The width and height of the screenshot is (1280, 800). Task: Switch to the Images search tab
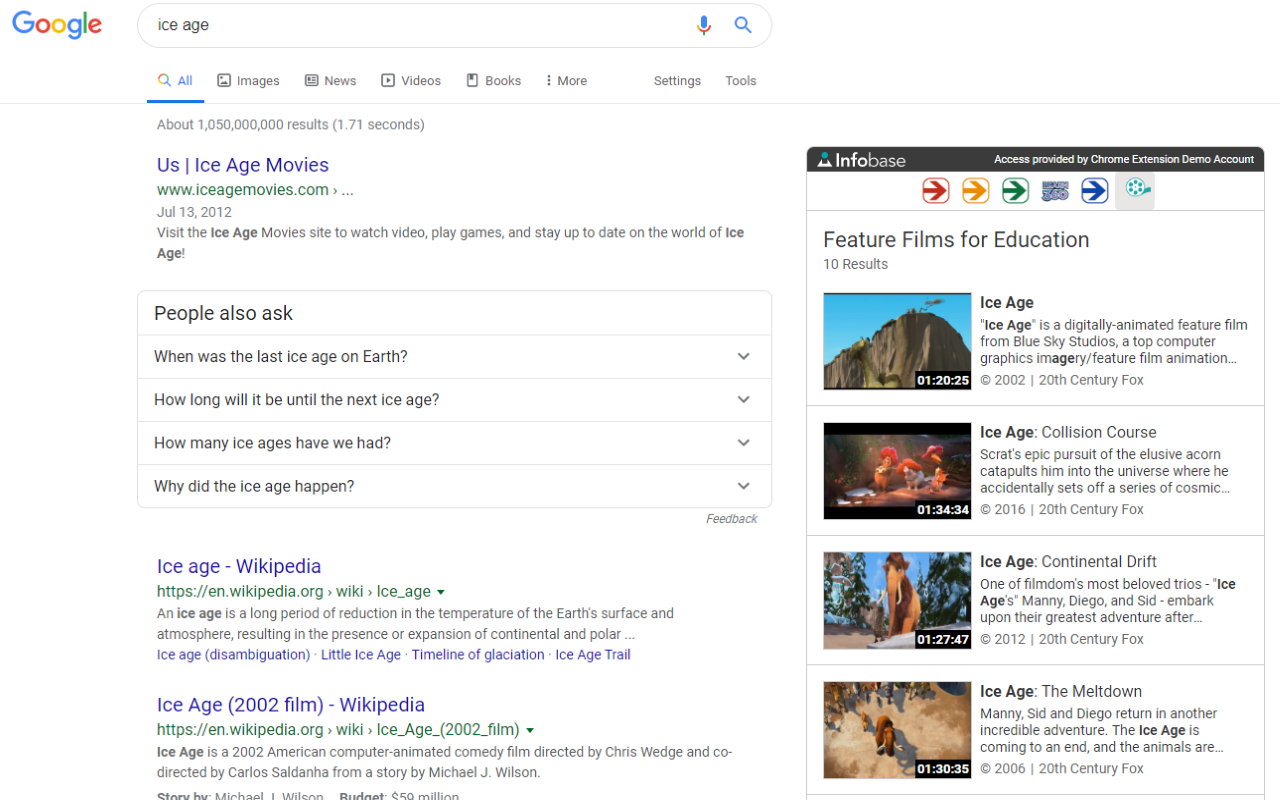pos(248,80)
